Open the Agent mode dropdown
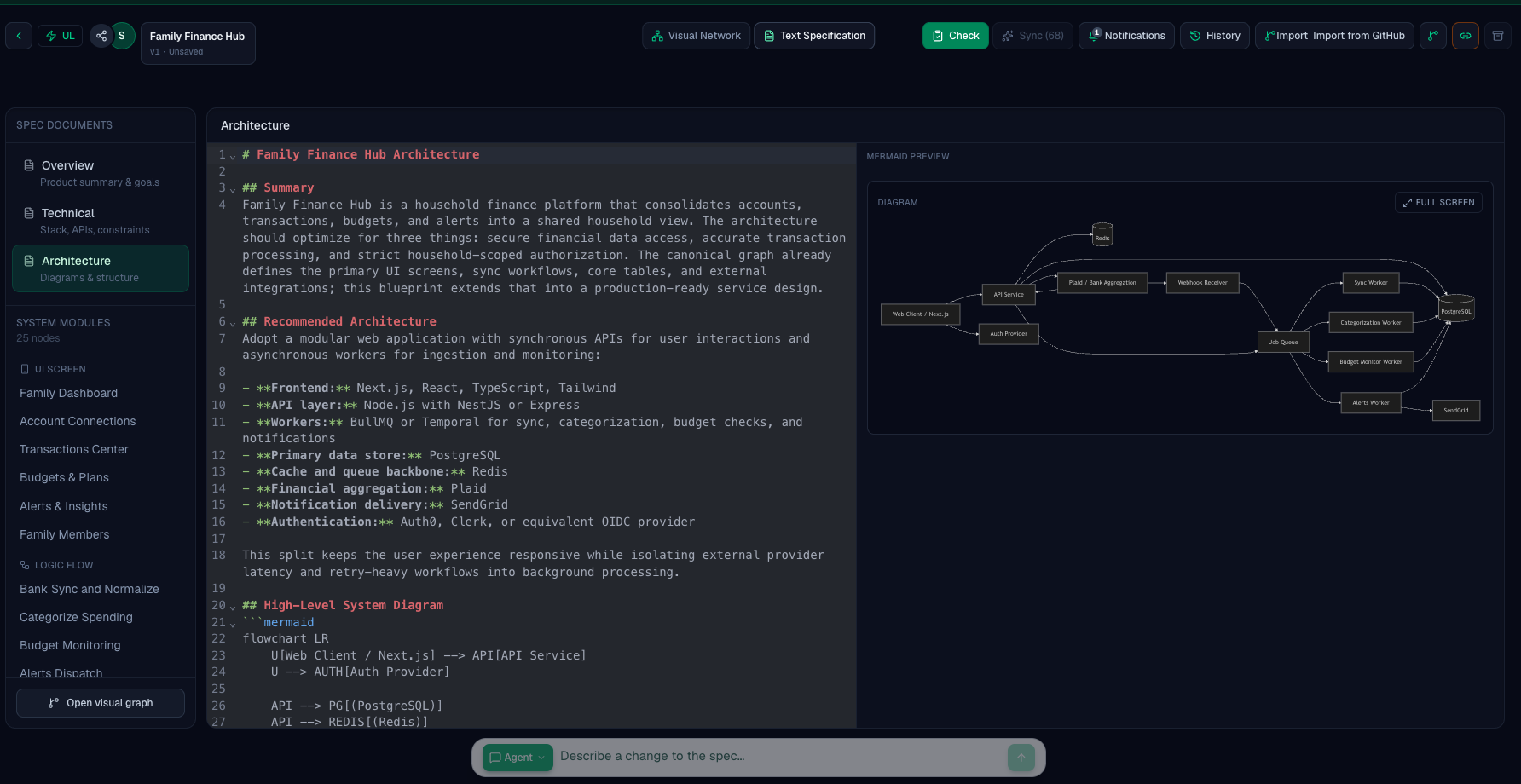 (x=518, y=758)
